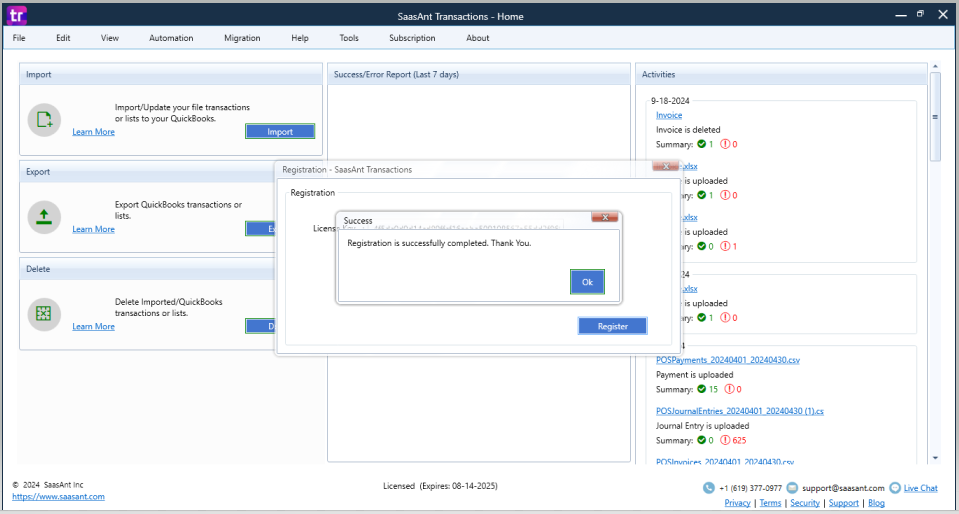Open the Privacy link

[x=738, y=502]
